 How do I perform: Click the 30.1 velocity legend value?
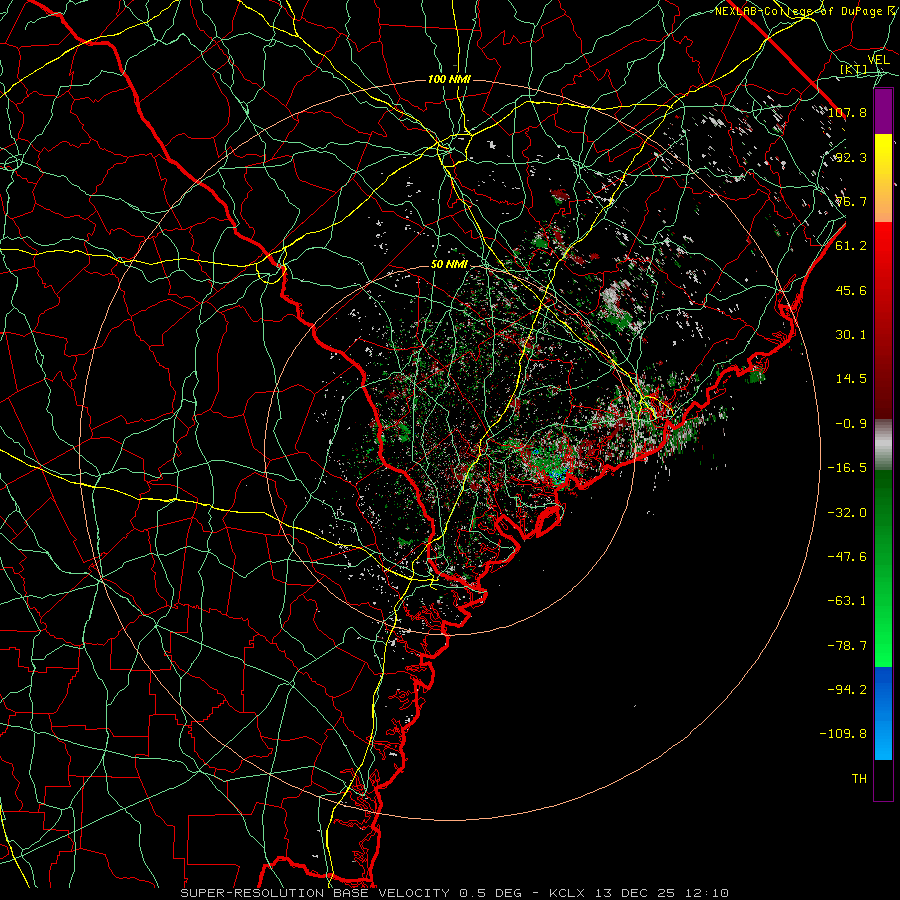(x=851, y=335)
